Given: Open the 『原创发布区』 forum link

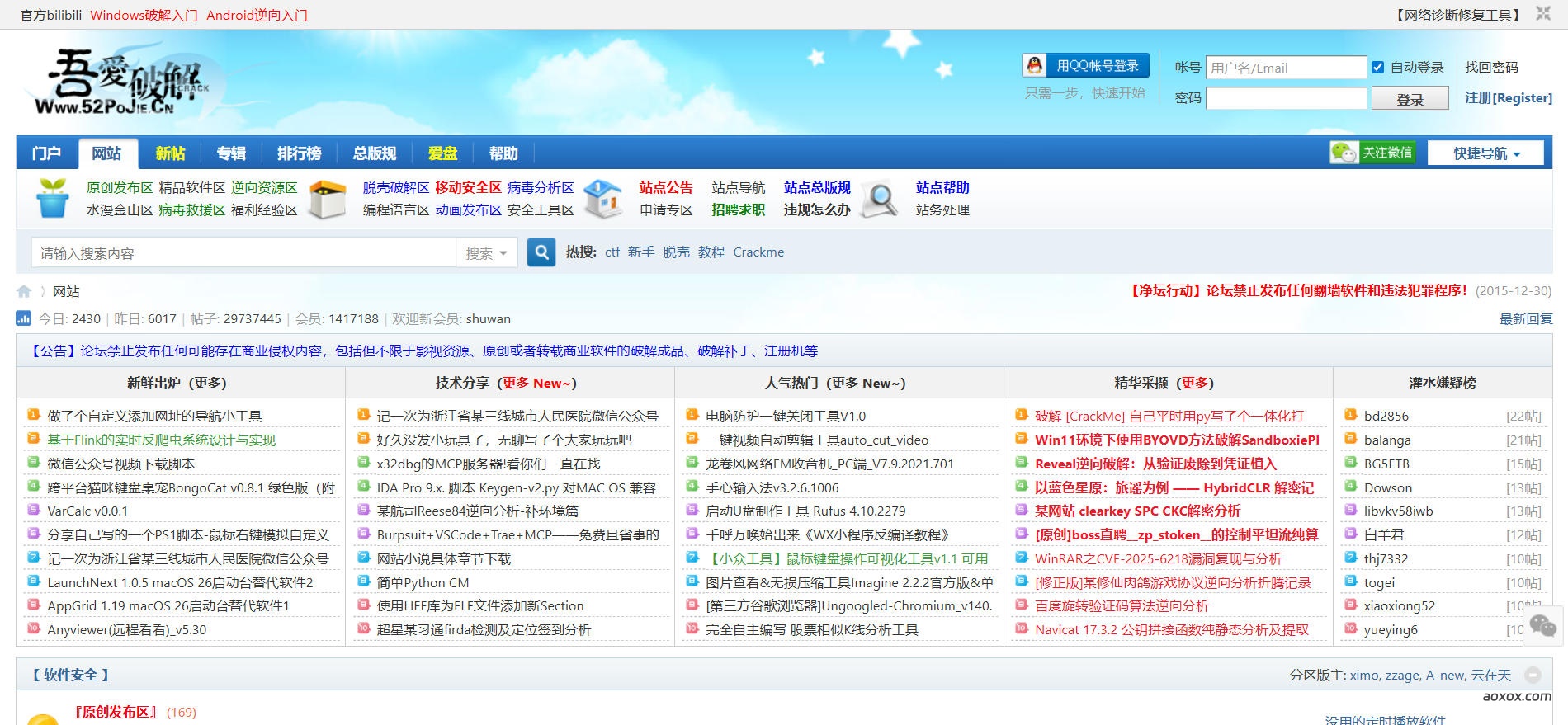Looking at the screenshot, I should click(116, 712).
